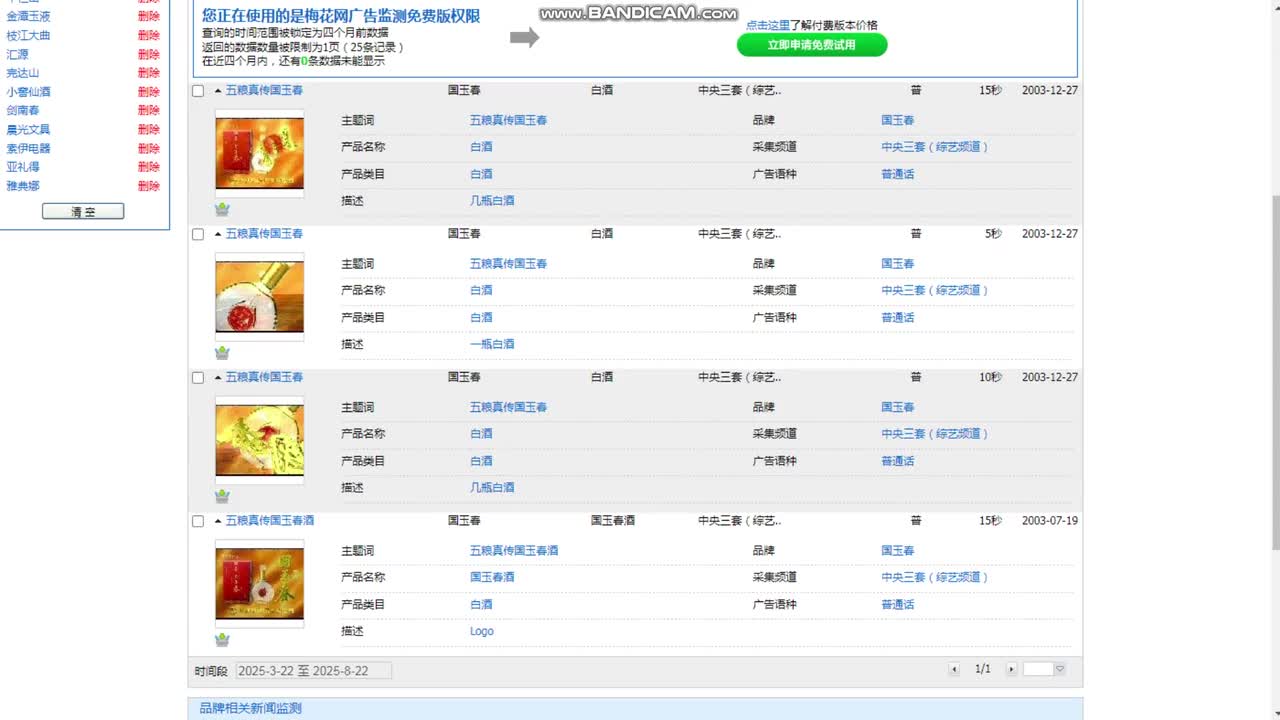
Task: Open 枝江大曲 in the sidebar list
Action: [28, 35]
